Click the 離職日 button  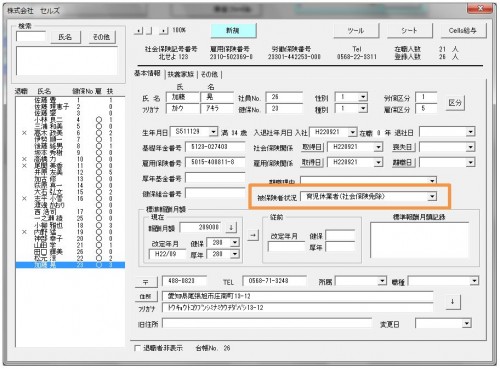click(403, 162)
